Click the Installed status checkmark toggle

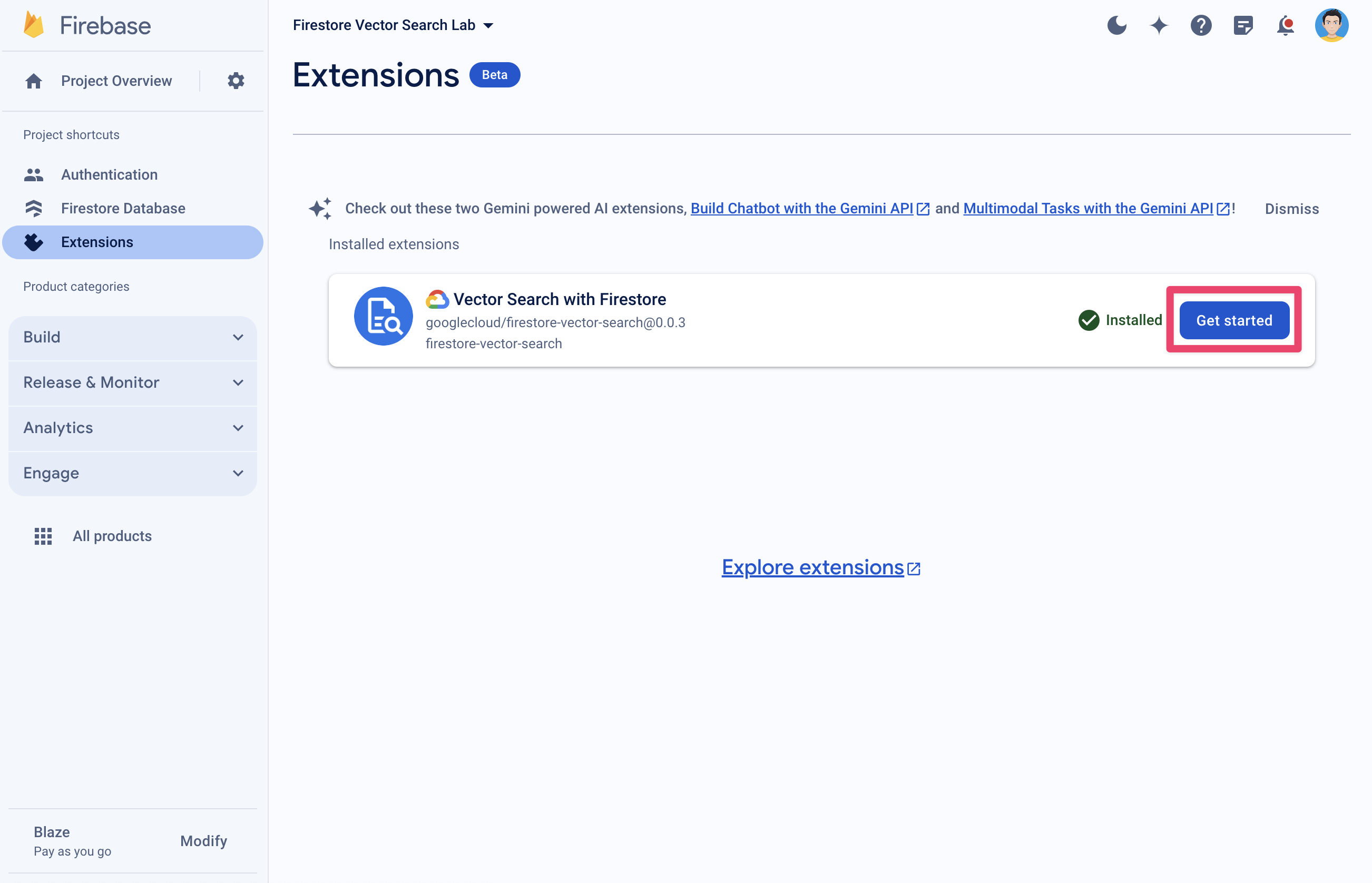tap(1088, 319)
